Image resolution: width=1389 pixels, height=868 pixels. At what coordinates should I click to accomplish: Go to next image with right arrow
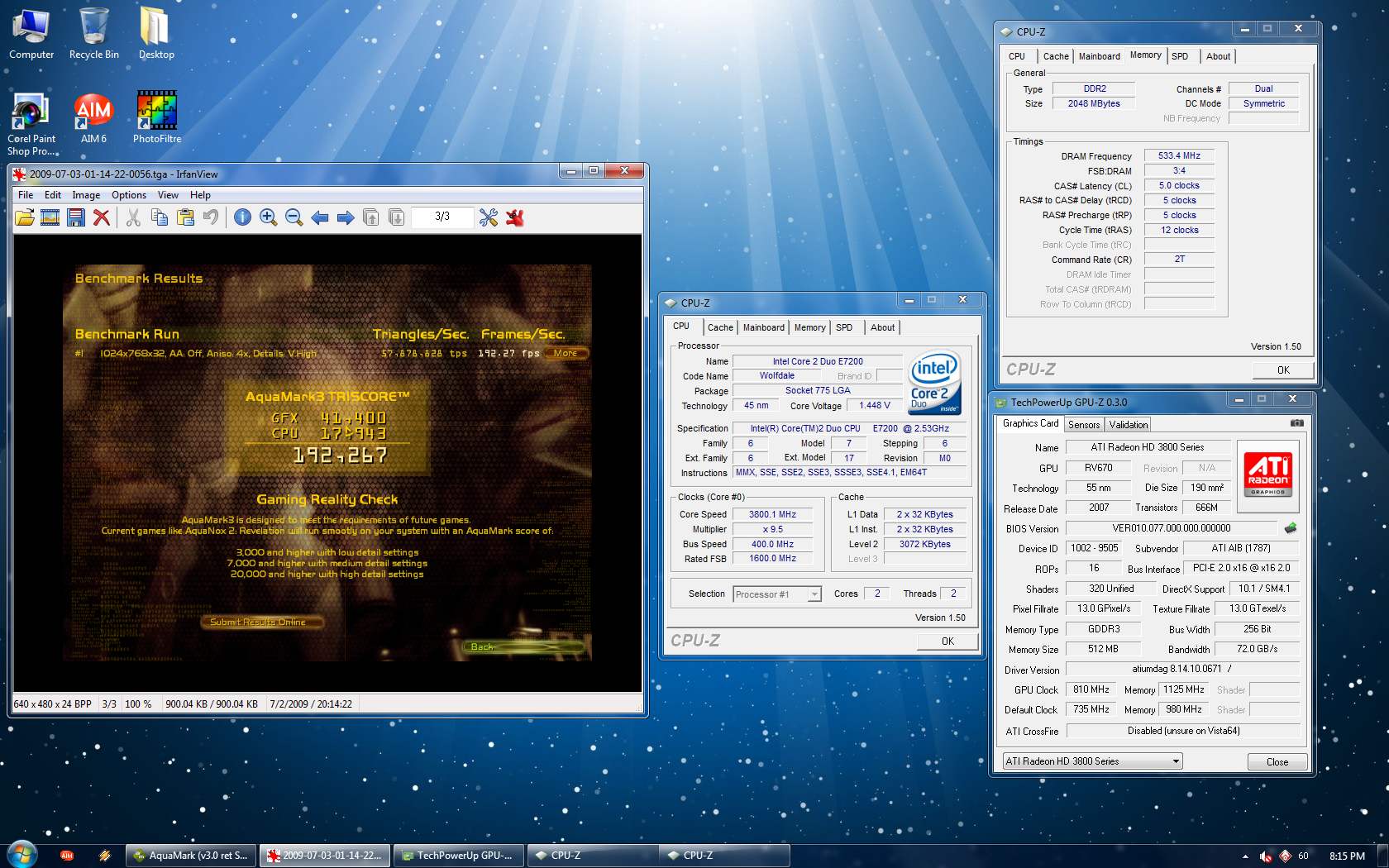346,217
